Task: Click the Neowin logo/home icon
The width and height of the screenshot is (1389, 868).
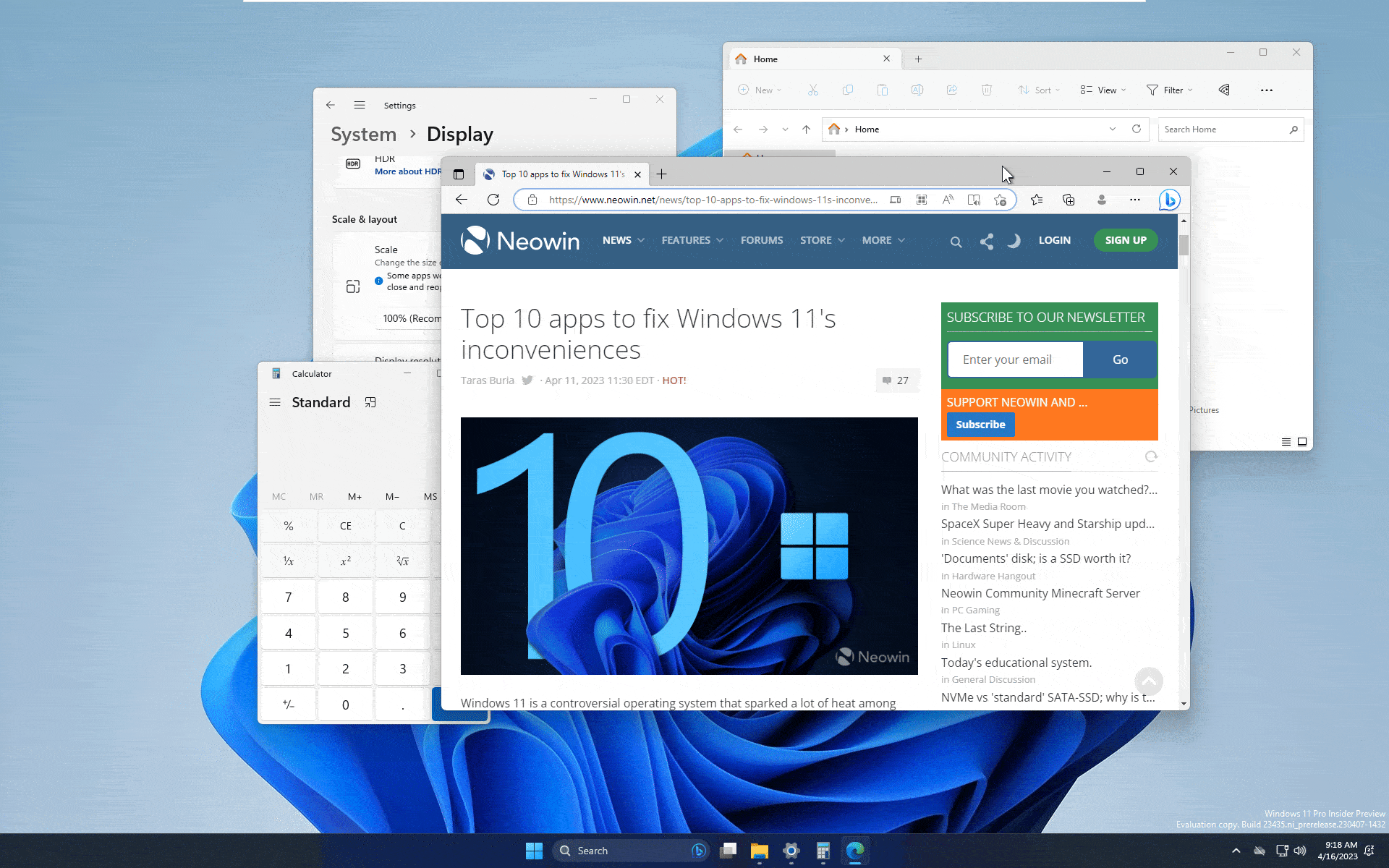Action: (517, 240)
